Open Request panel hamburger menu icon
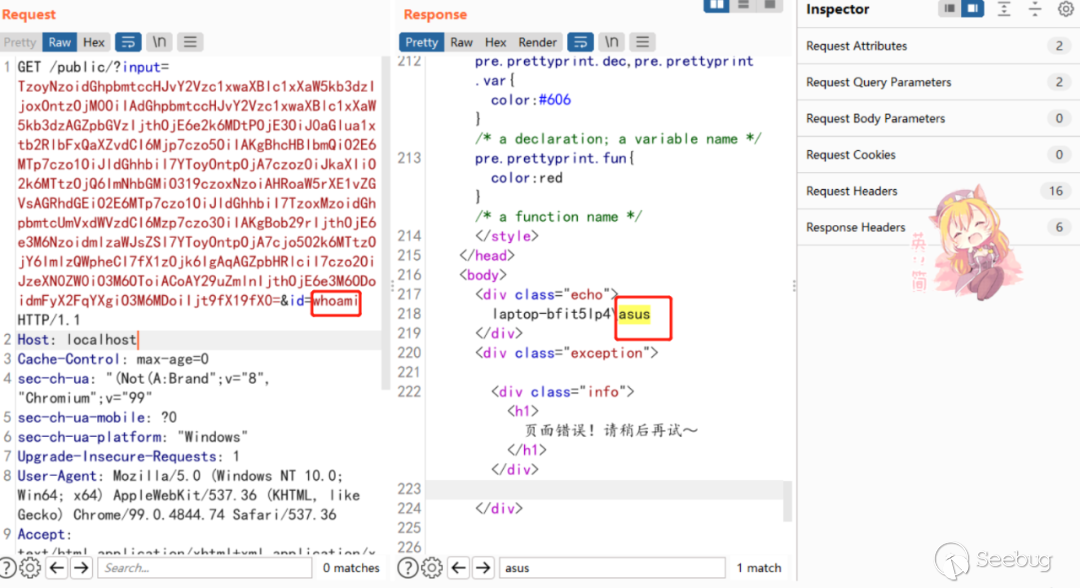Viewport: 1080px width, 588px height. (x=190, y=42)
